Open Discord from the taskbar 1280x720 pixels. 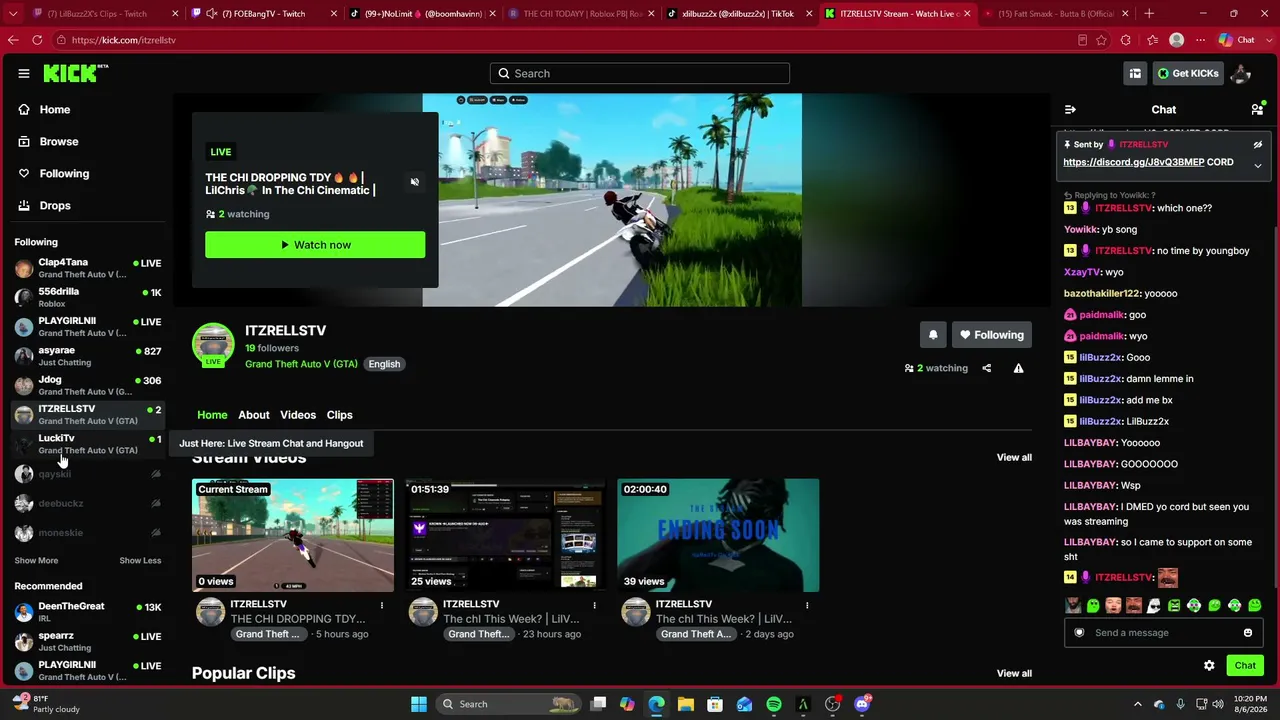coord(862,704)
